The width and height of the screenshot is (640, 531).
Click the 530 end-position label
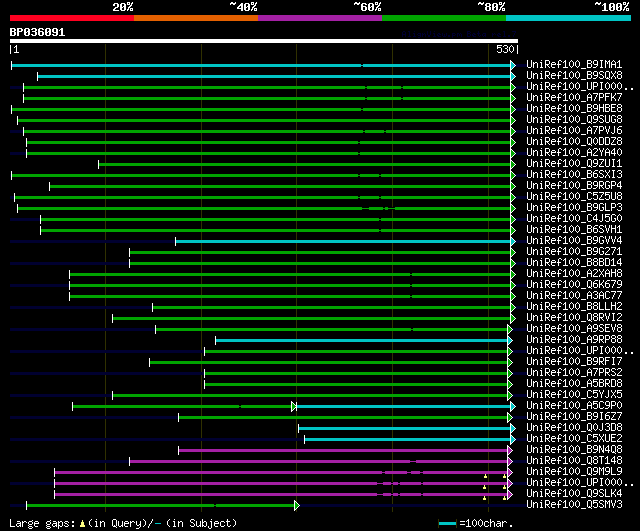coord(505,49)
